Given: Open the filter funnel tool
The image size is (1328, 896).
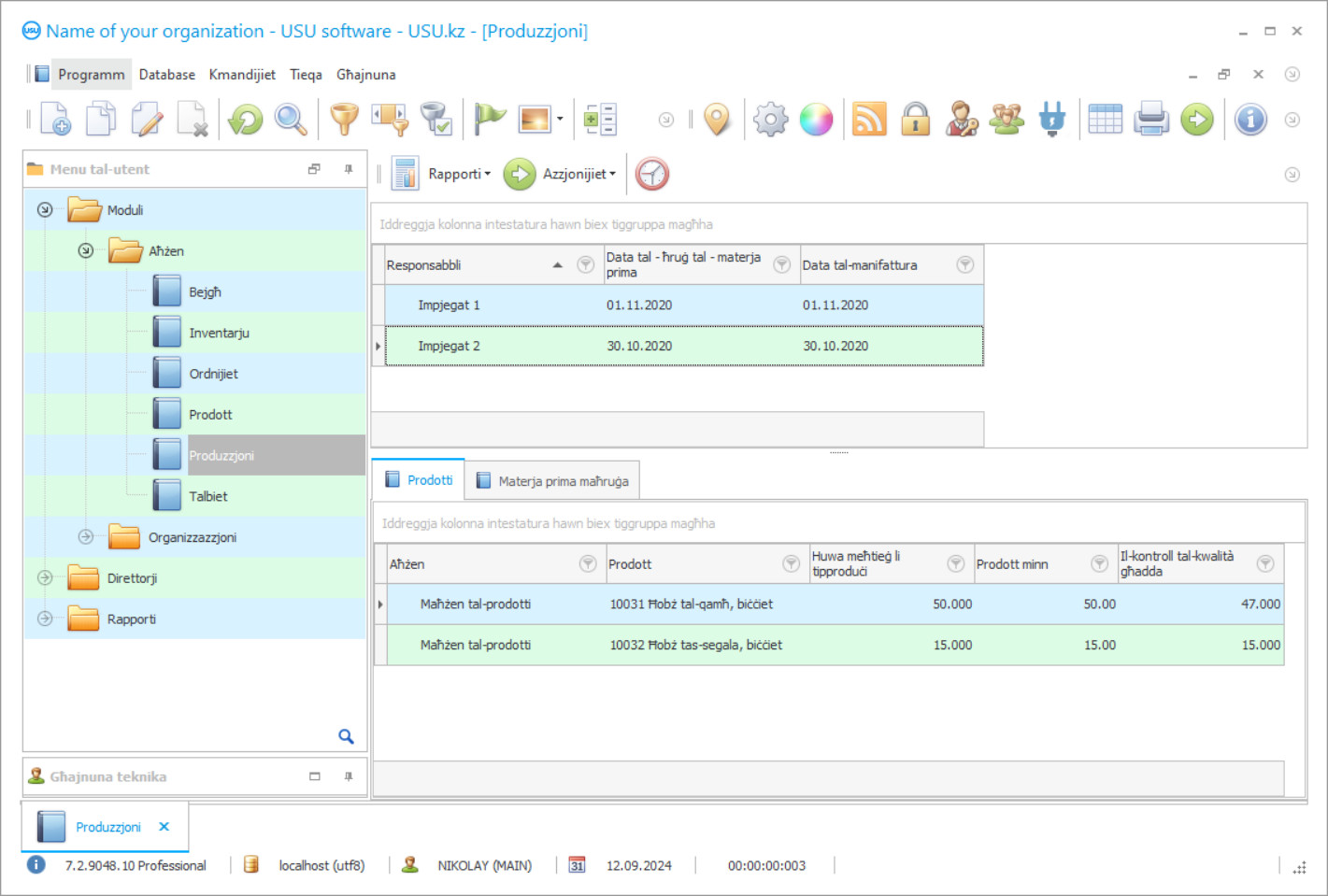Looking at the screenshot, I should [x=343, y=119].
